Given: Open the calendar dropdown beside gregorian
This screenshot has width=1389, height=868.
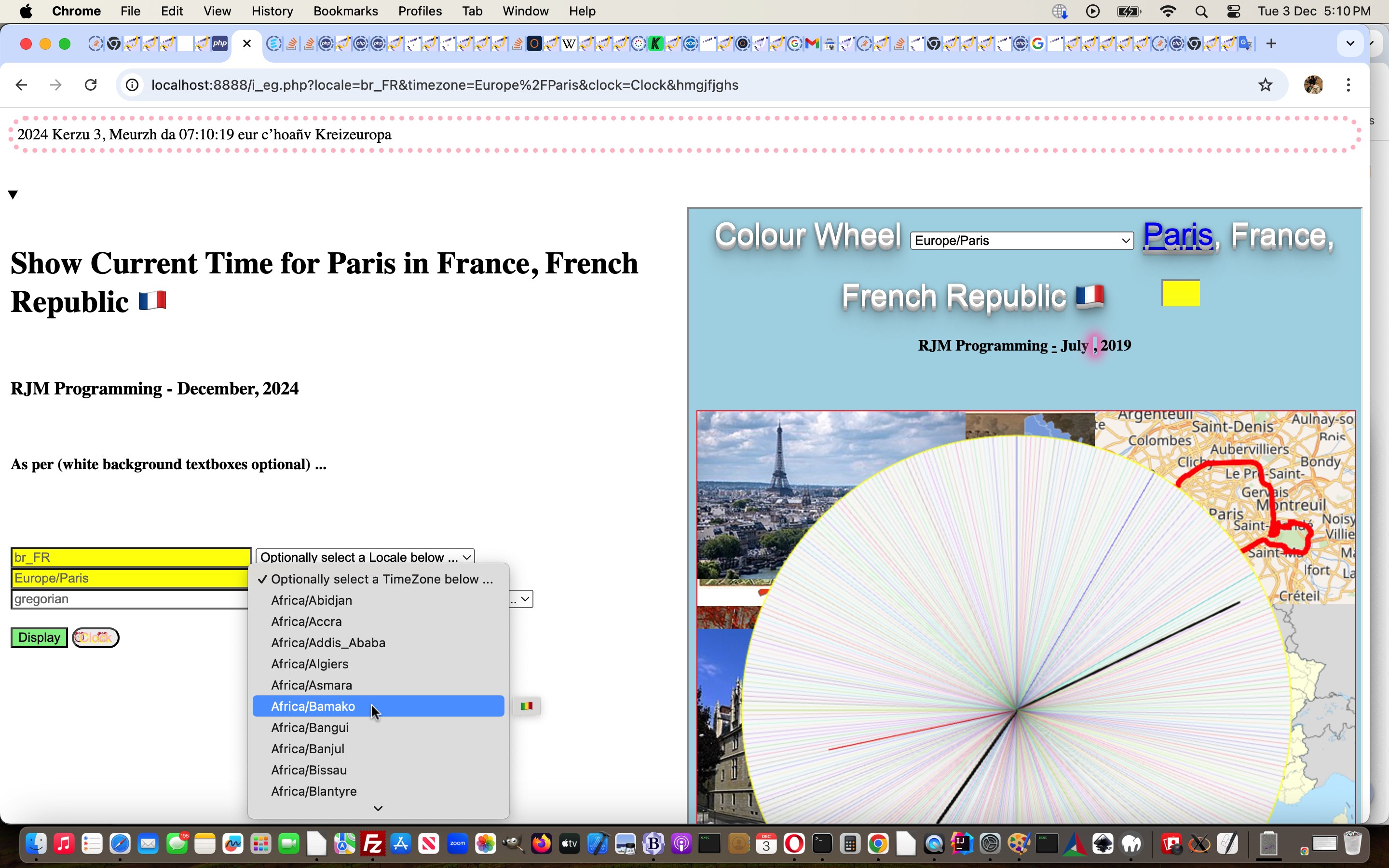Looking at the screenshot, I should 522,599.
